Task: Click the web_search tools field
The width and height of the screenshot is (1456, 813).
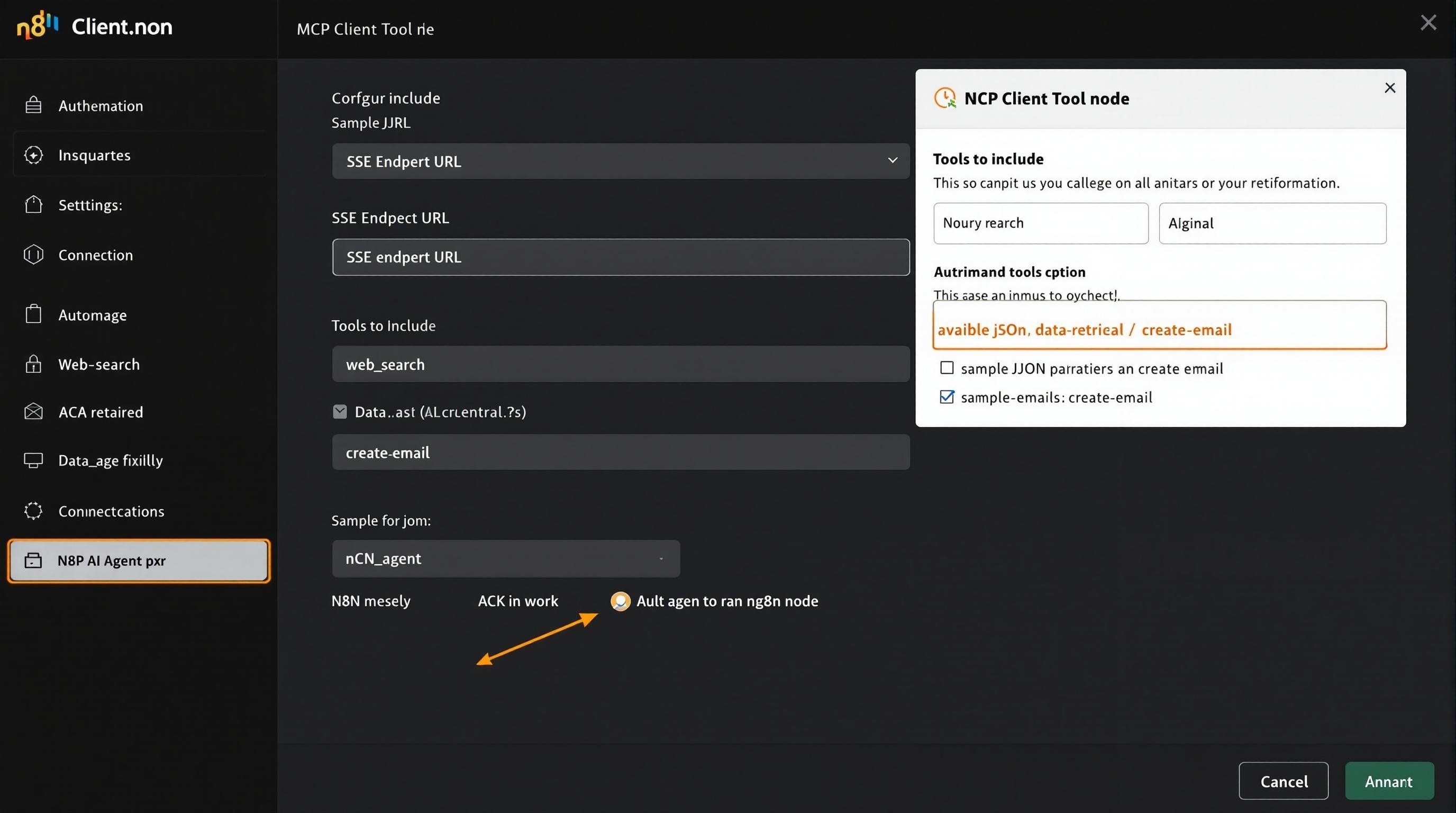Action: pos(621,364)
